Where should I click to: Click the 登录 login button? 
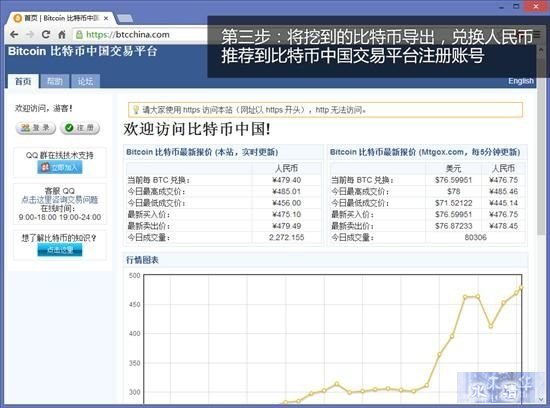pos(36,128)
